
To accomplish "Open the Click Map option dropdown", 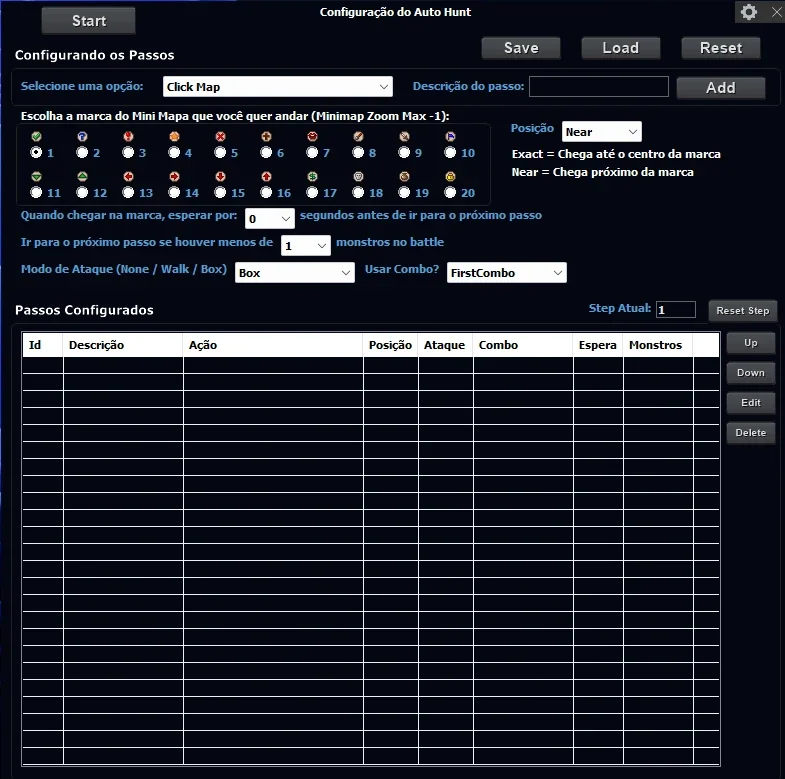I will [x=277, y=87].
